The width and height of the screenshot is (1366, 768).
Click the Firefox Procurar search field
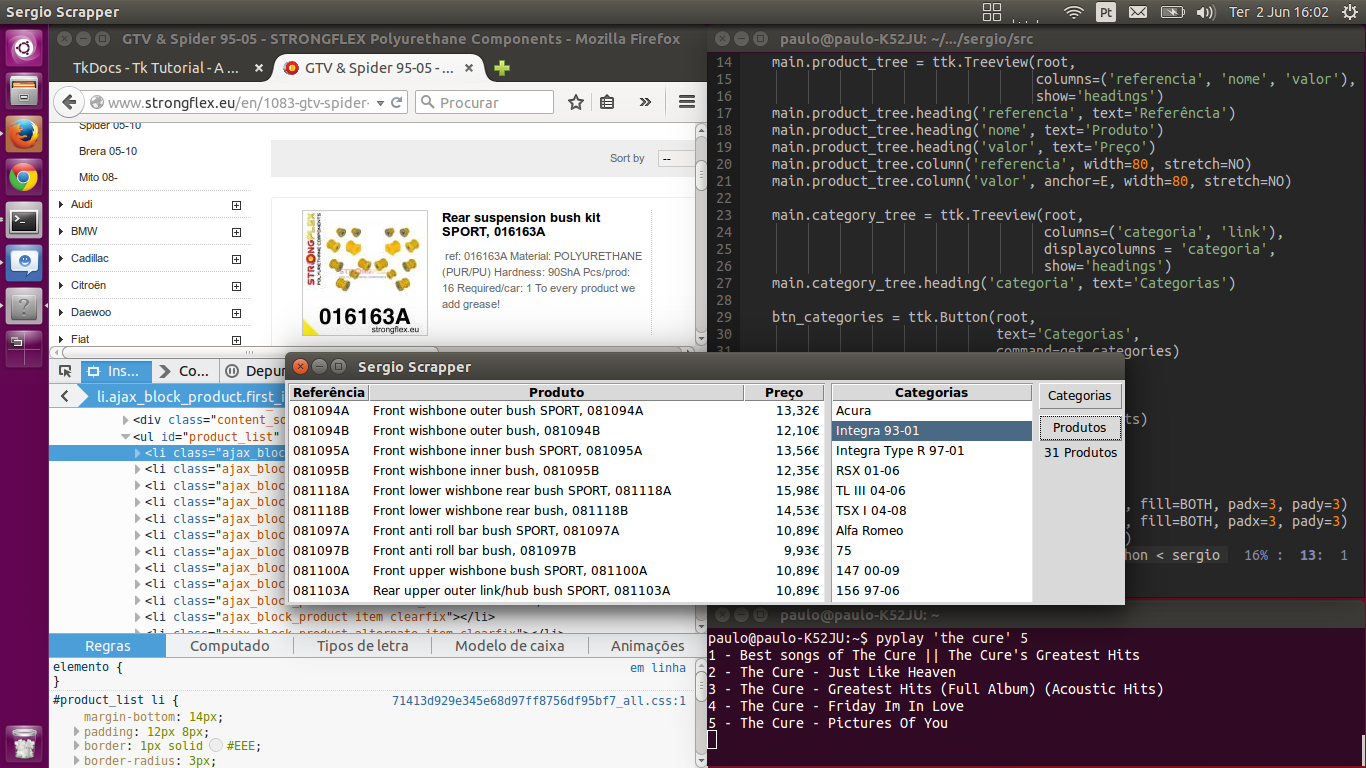point(484,102)
